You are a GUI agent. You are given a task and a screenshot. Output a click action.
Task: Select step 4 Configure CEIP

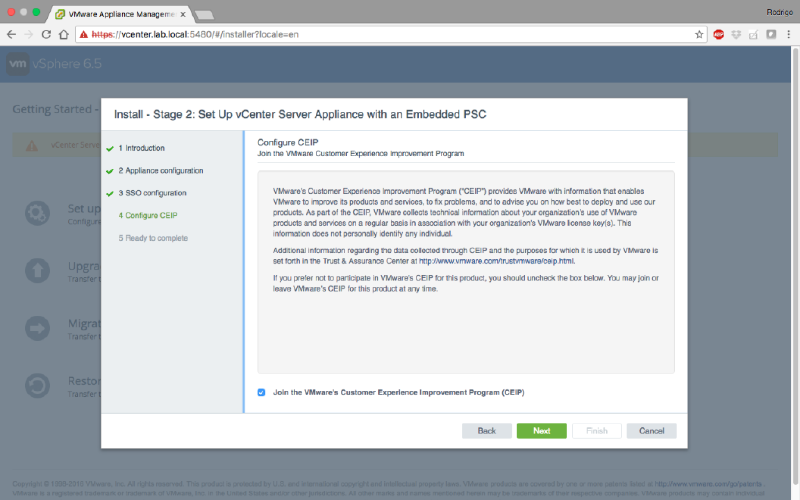coord(147,215)
